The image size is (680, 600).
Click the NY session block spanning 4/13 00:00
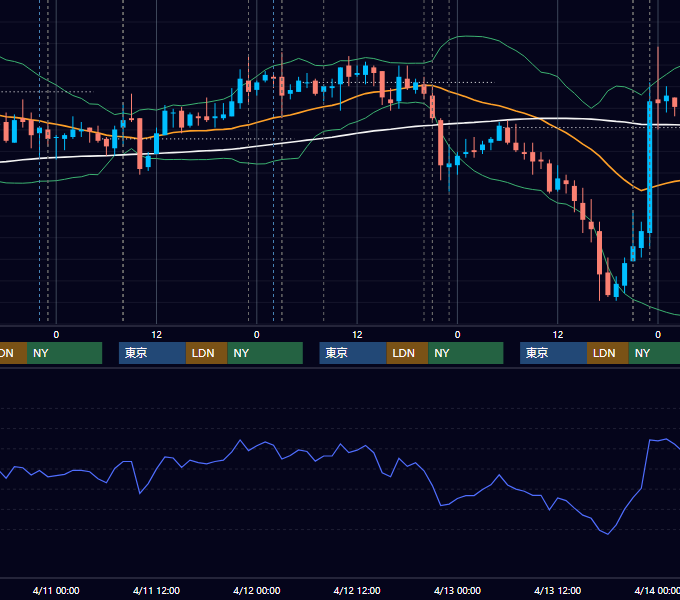(466, 353)
